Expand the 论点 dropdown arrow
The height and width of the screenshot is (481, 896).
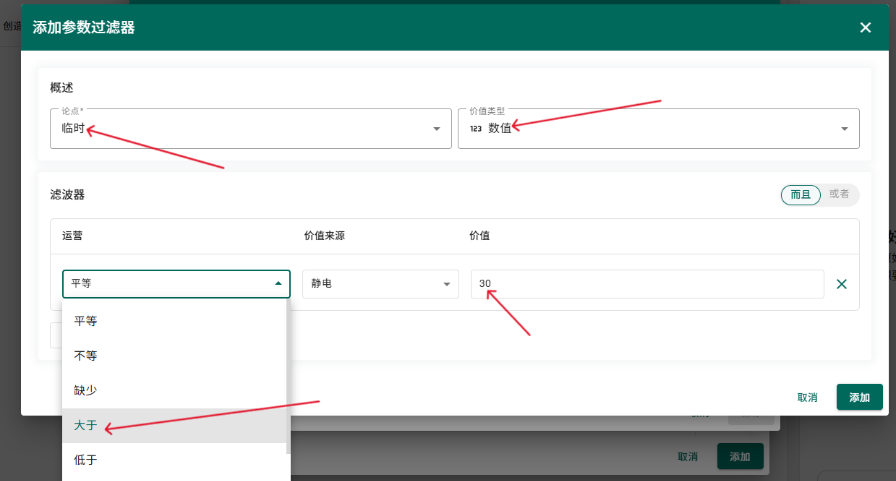(436, 129)
